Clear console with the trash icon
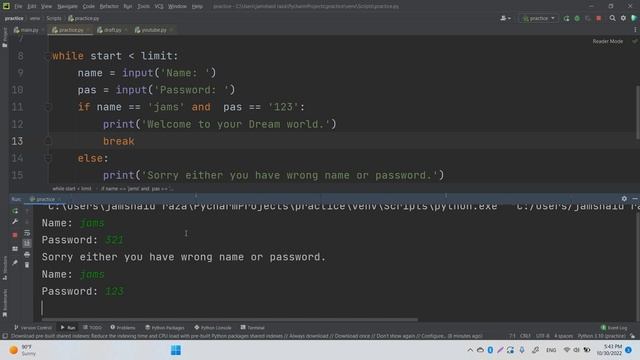 pos(27,265)
